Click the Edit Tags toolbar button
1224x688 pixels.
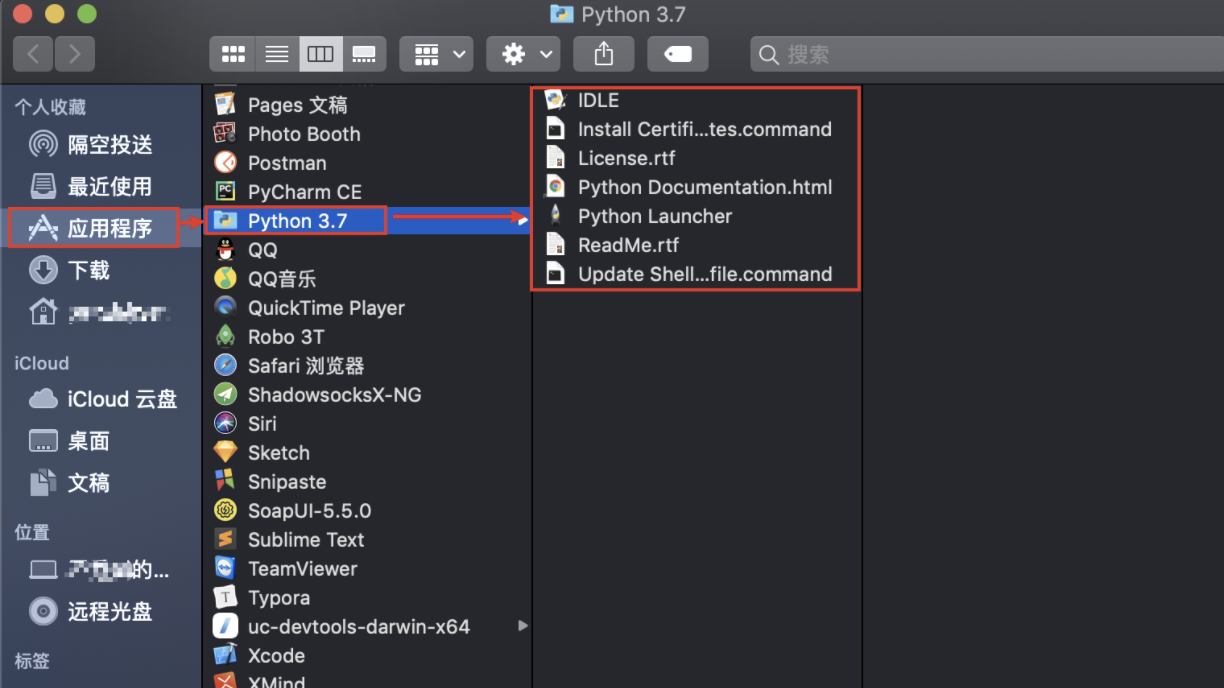click(x=678, y=54)
